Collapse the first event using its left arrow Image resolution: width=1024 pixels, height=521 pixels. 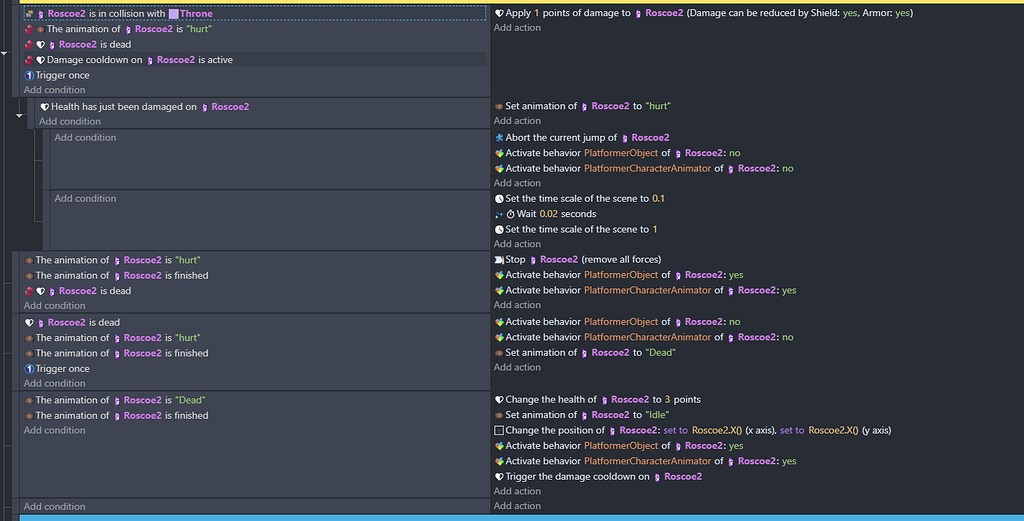click(x=5, y=50)
